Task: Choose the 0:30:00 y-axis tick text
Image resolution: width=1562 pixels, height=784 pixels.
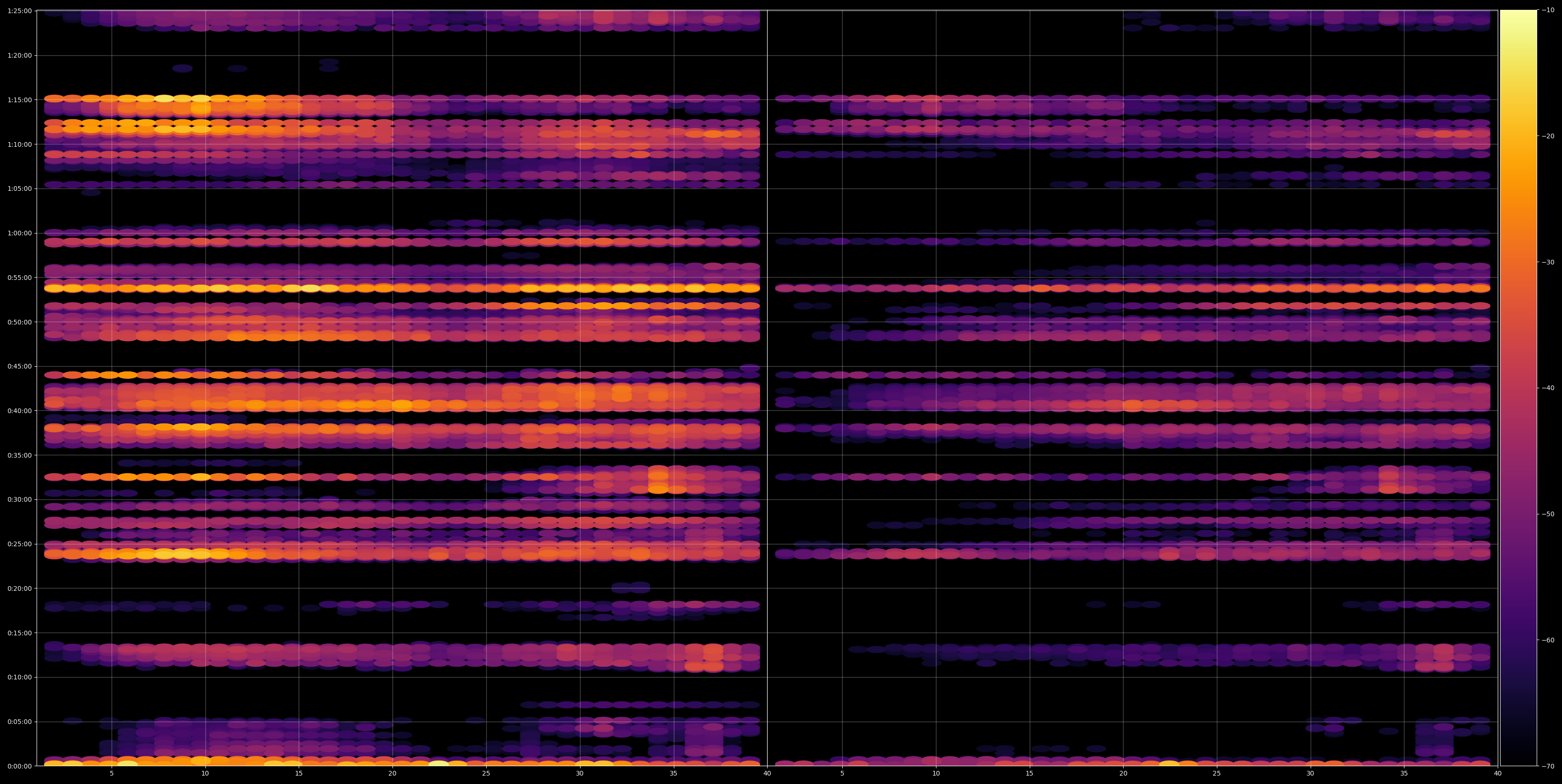Action: point(19,500)
